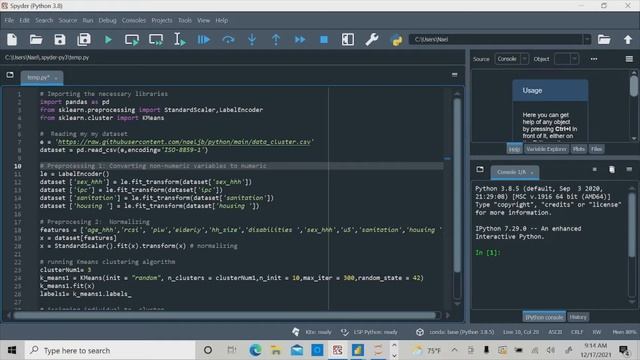640x360 pixels.
Task: Switch to the Plots tab
Action: 579,149
